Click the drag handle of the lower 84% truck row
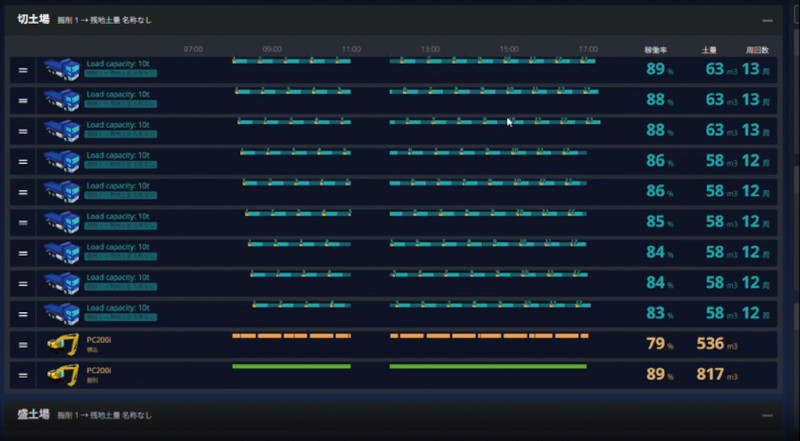This screenshot has height=441, width=800. pyautogui.click(x=23, y=284)
